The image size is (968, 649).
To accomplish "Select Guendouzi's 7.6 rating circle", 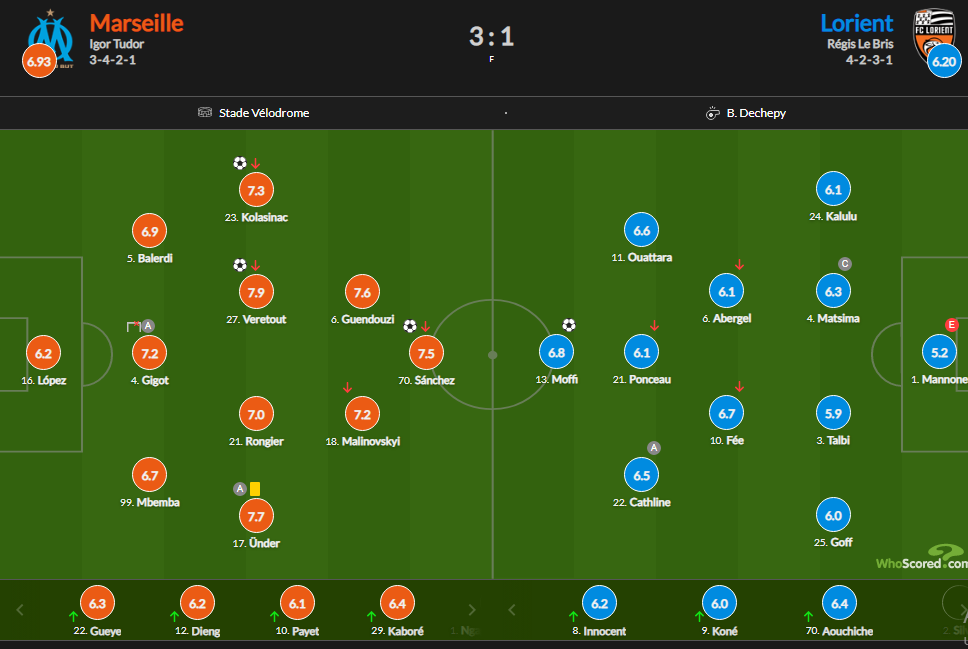I will tap(362, 292).
